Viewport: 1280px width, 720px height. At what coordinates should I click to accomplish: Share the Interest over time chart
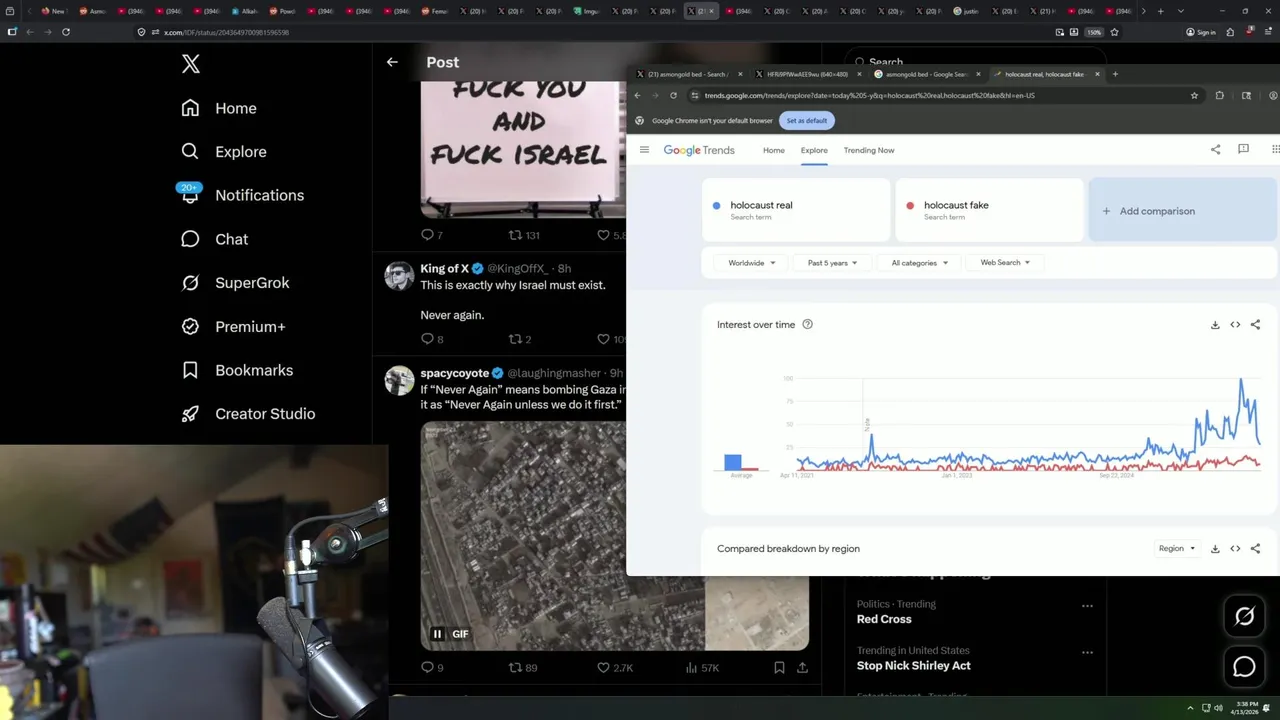coord(1255,324)
